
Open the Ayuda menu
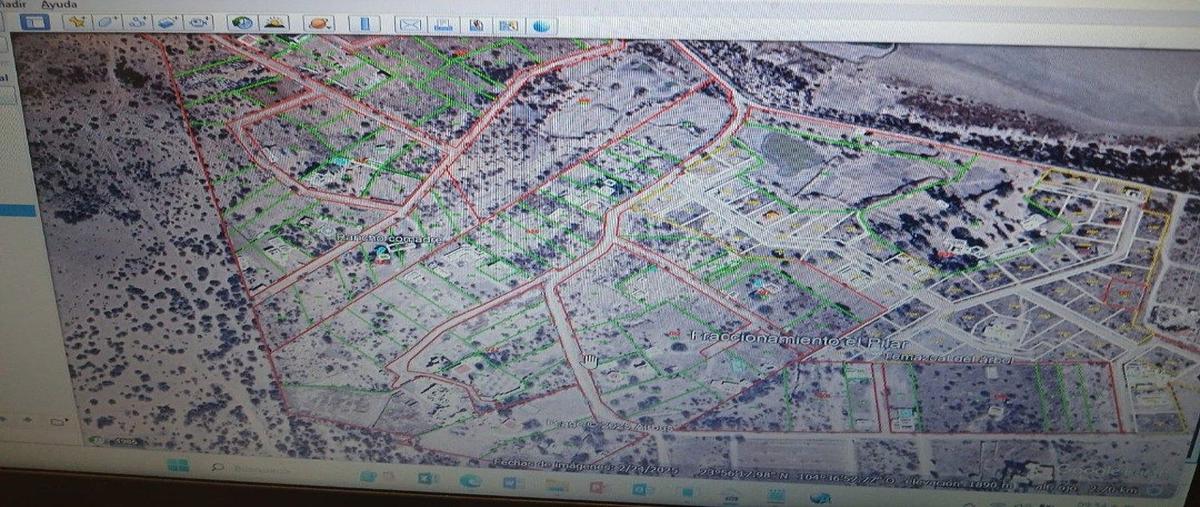[x=59, y=5]
